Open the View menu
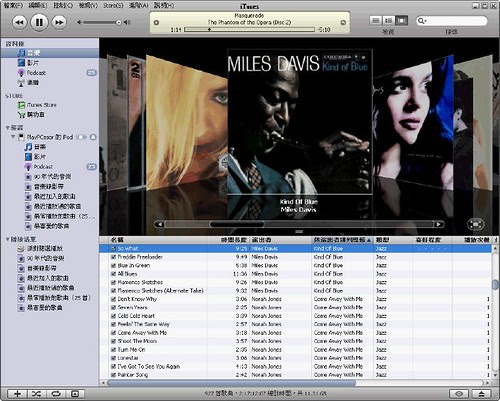The width and height of the screenshot is (500, 401). pos(88,5)
